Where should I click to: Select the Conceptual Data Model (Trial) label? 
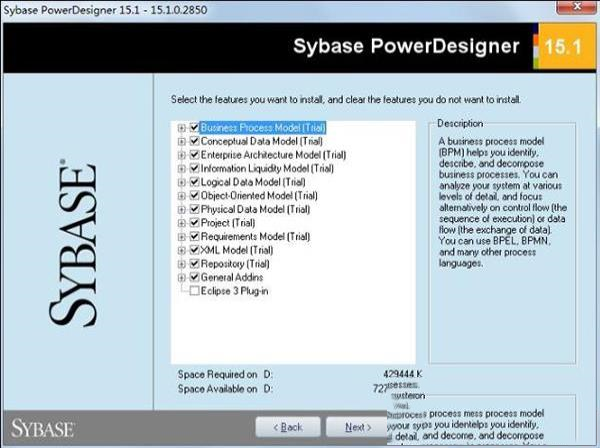(262, 141)
